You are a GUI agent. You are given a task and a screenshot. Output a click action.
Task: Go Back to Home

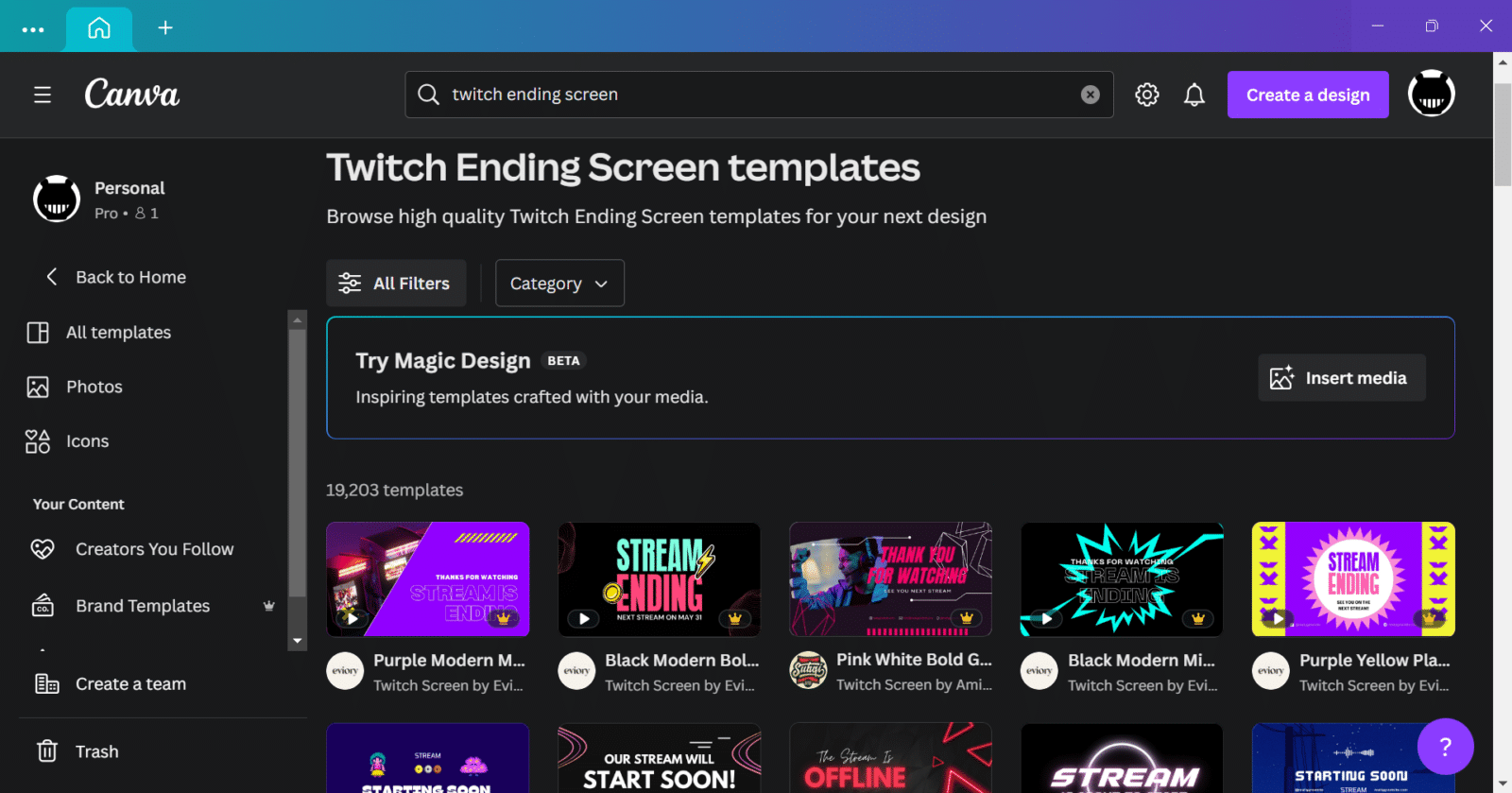[x=116, y=277]
